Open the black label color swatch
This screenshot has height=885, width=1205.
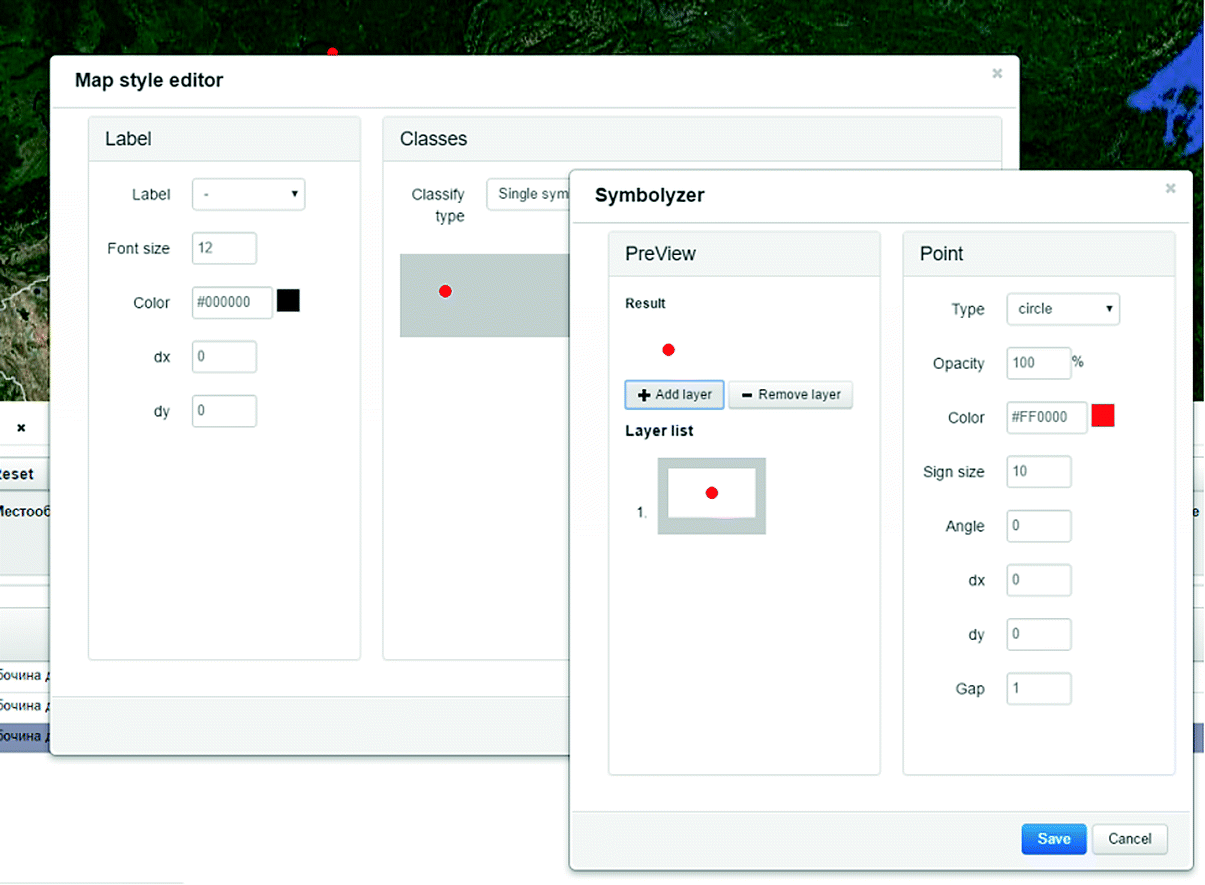[288, 301]
